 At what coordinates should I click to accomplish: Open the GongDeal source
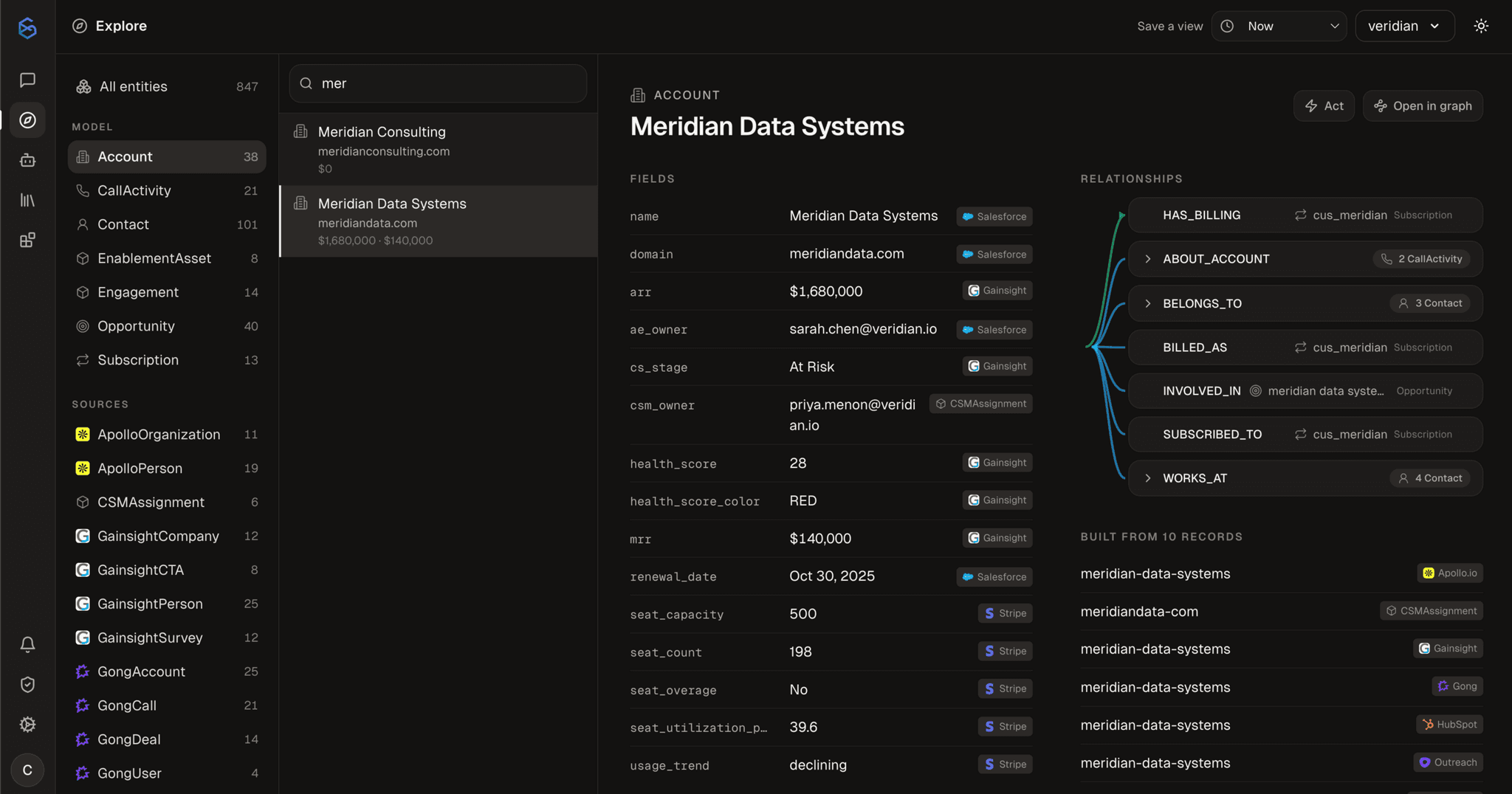pyautogui.click(x=167, y=740)
